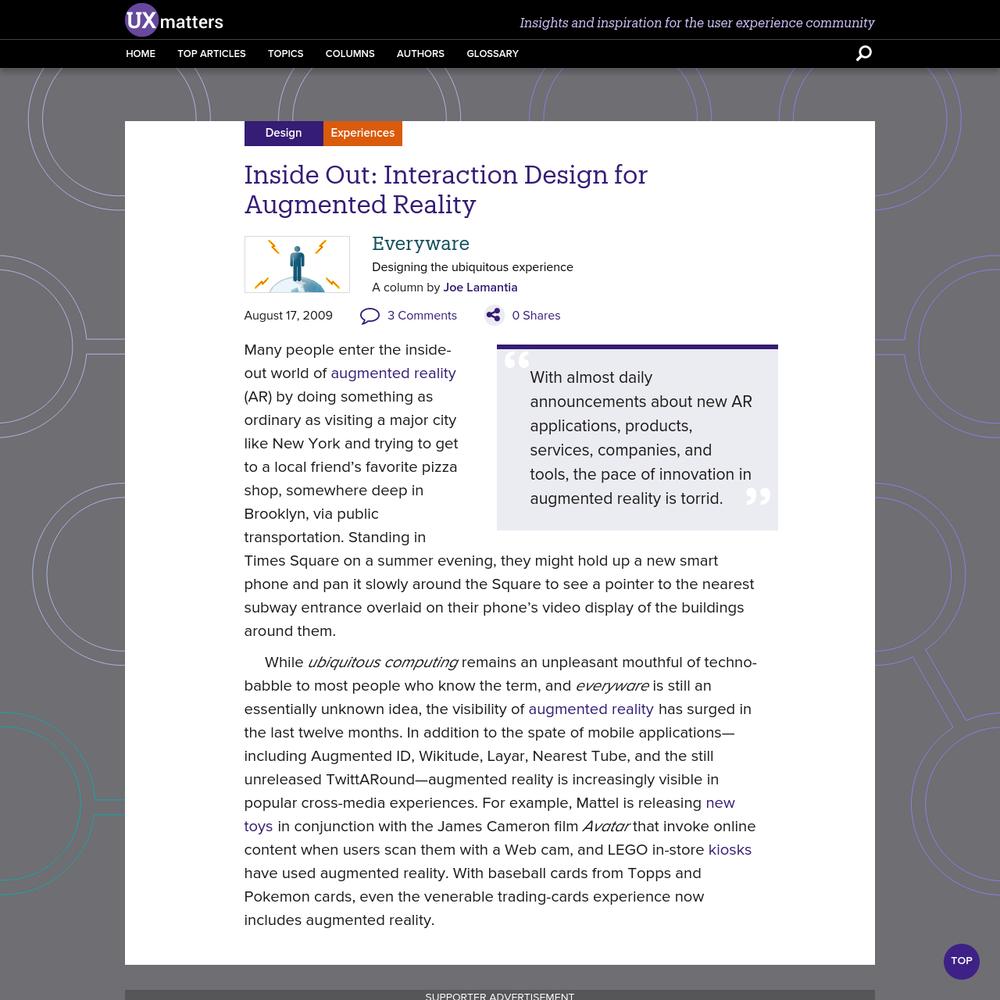The width and height of the screenshot is (1000, 1000).
Task: Follow the second paragraph's augmented reality link
Action: click(591, 709)
